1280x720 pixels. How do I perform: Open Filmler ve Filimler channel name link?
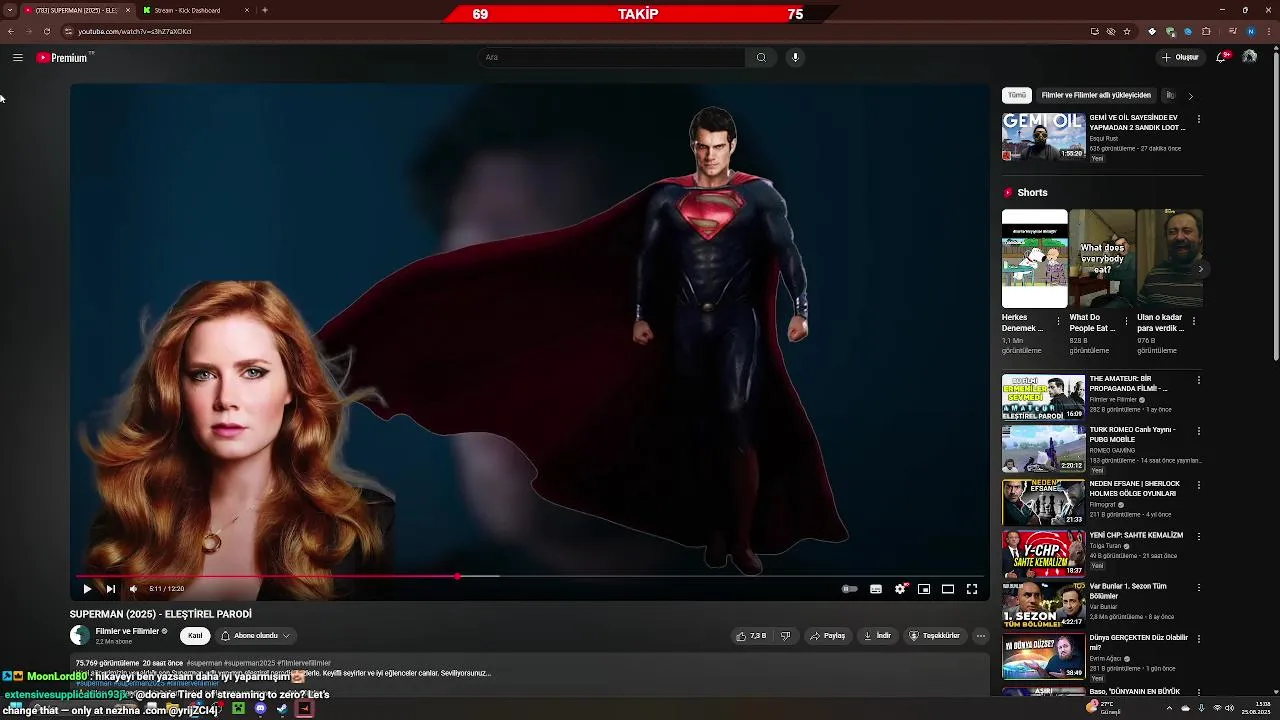point(127,631)
